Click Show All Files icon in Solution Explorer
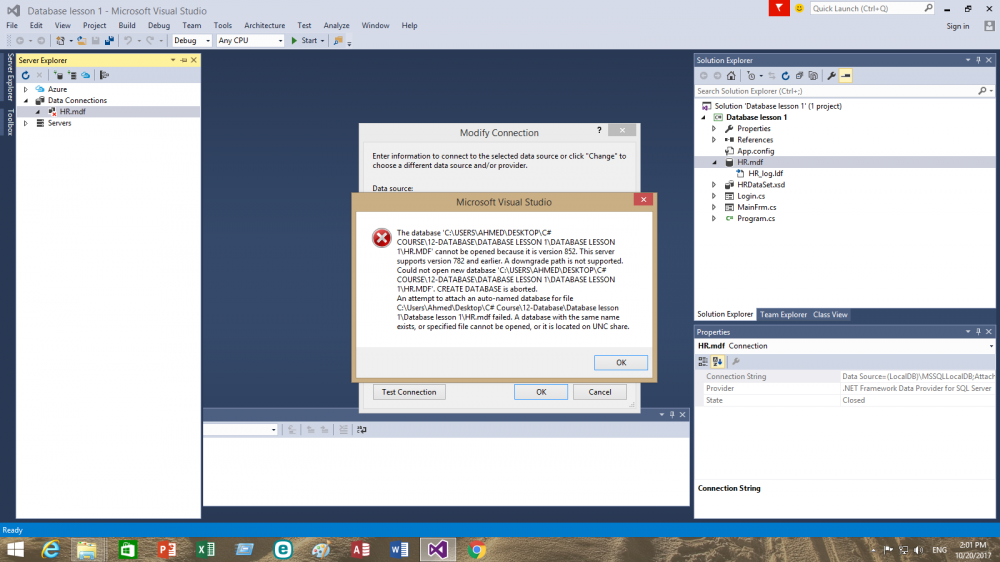1000x562 pixels. [x=813, y=76]
